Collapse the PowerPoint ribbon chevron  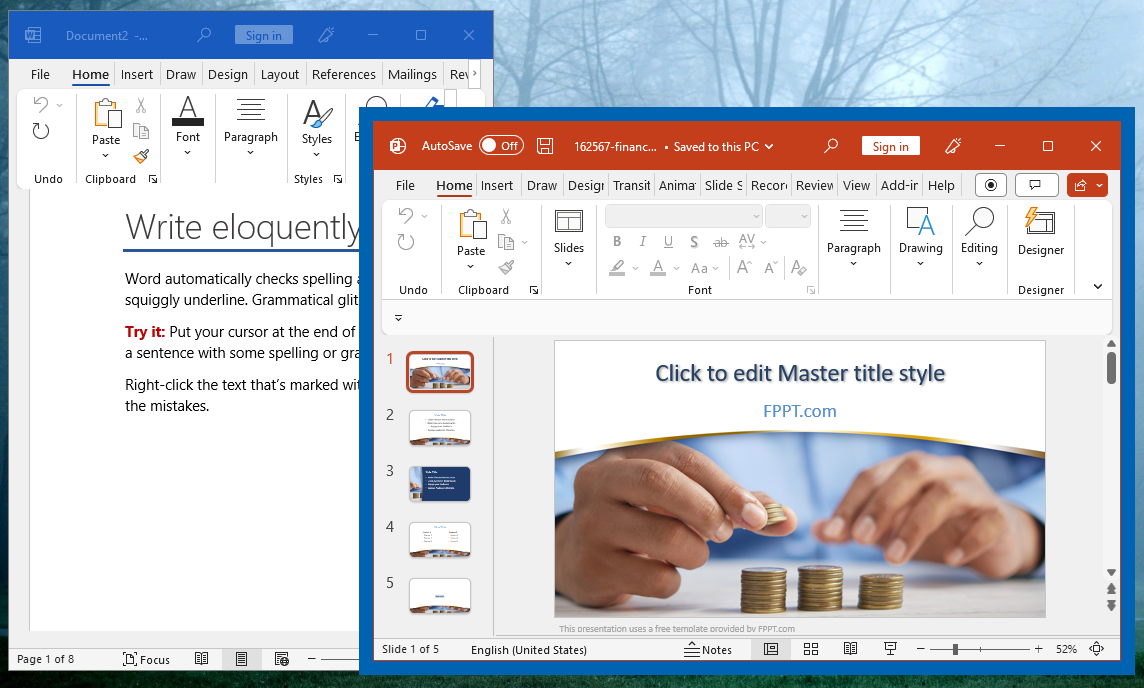click(x=1097, y=287)
